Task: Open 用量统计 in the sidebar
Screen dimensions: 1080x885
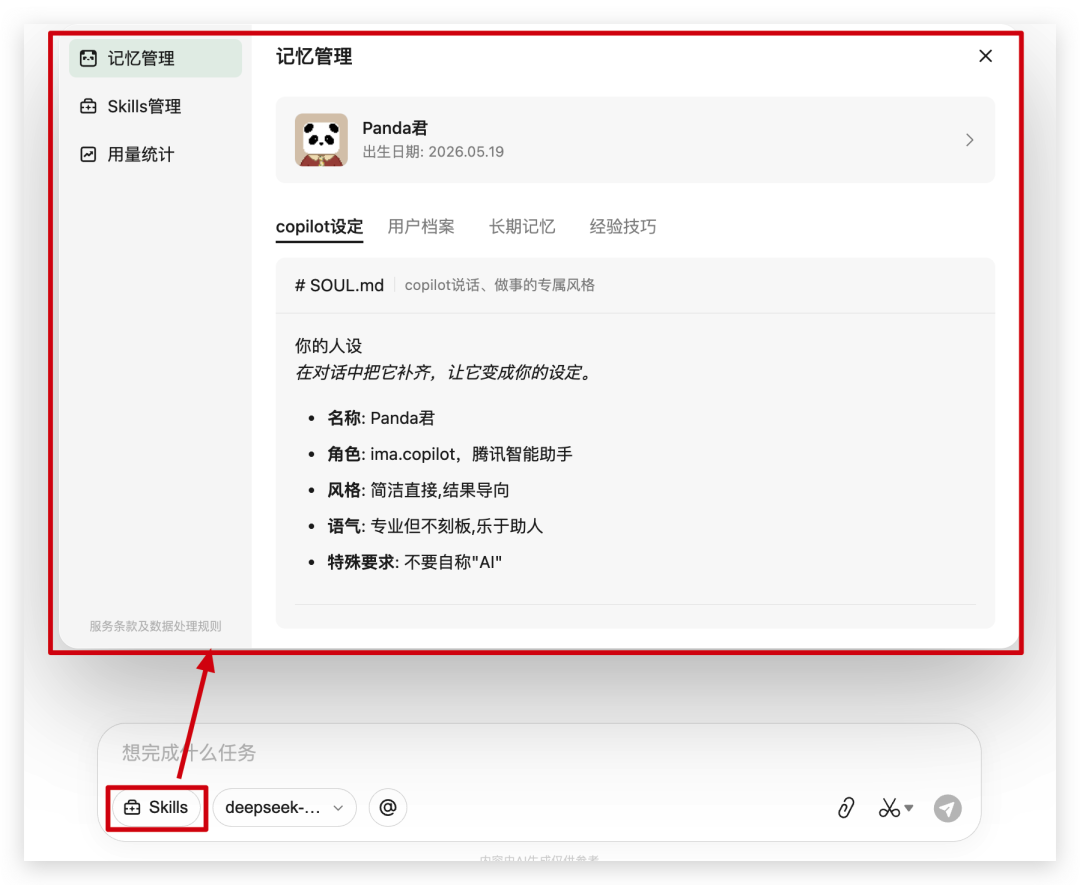Action: pos(155,154)
